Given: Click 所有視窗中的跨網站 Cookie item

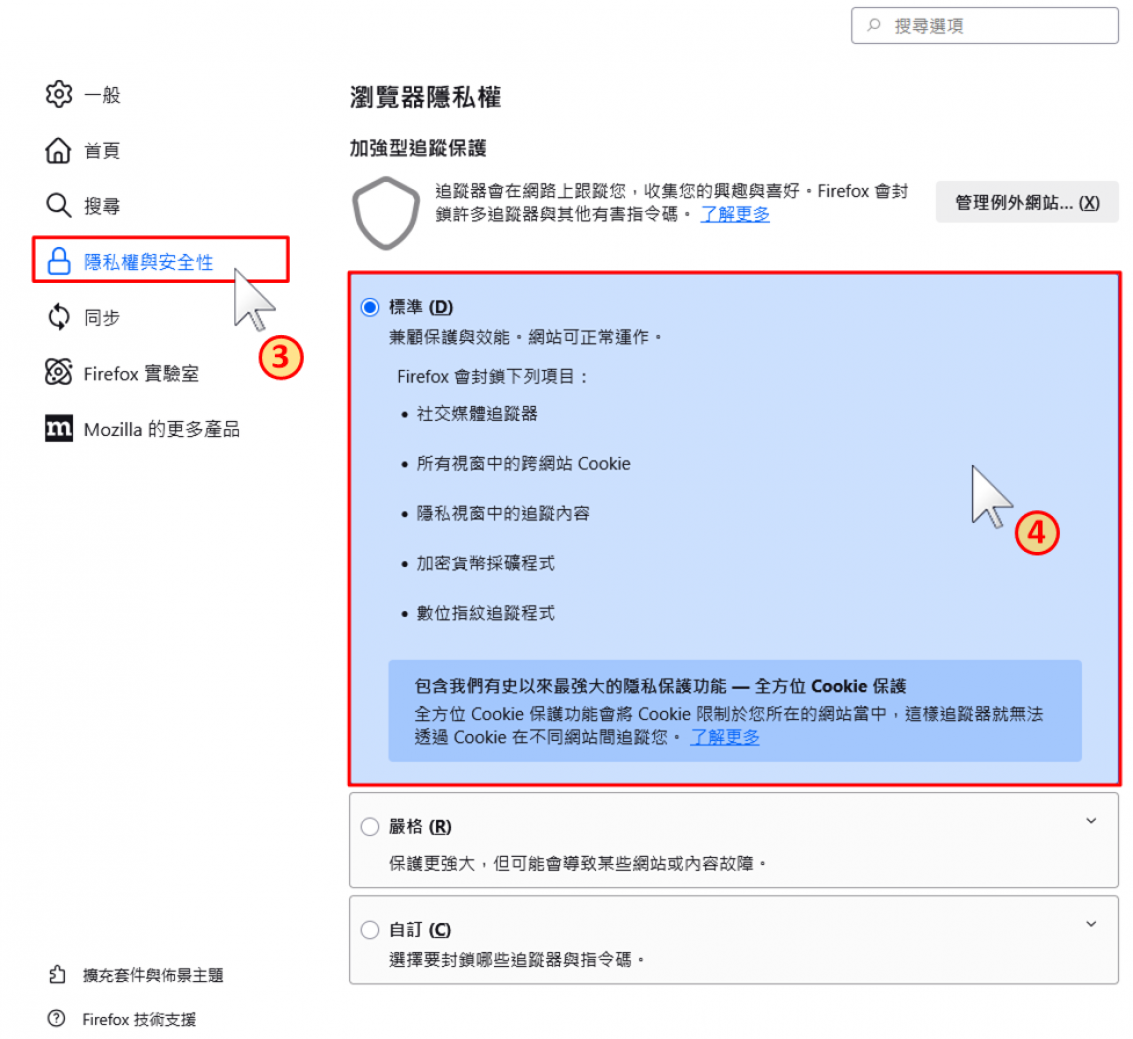Looking at the screenshot, I should point(523,463).
